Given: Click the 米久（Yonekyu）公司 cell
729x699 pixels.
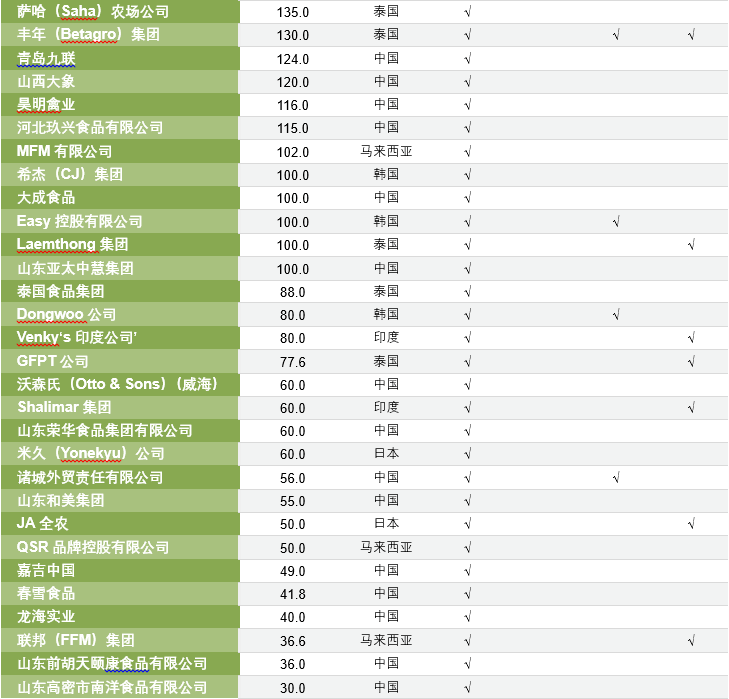Looking at the screenshot, I should (x=120, y=454).
